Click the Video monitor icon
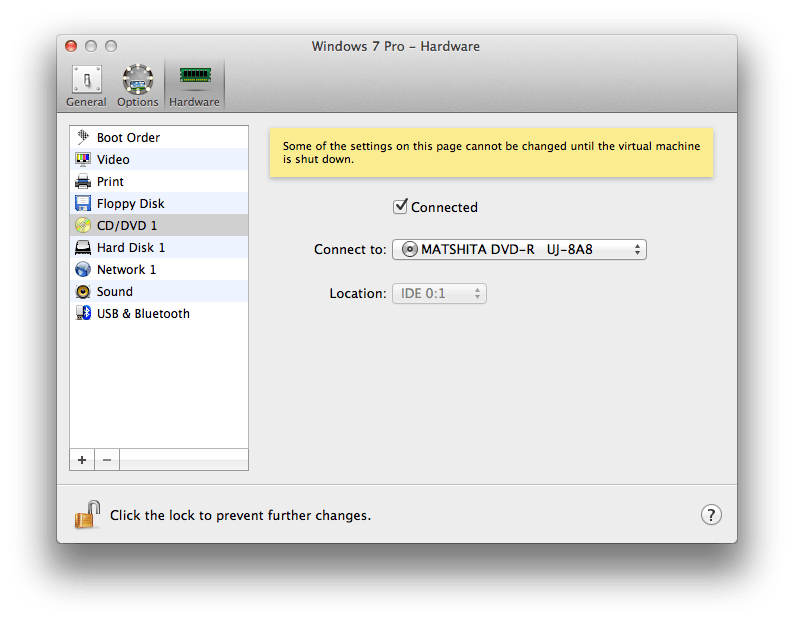Viewport: 794px width, 622px height. click(x=83, y=159)
